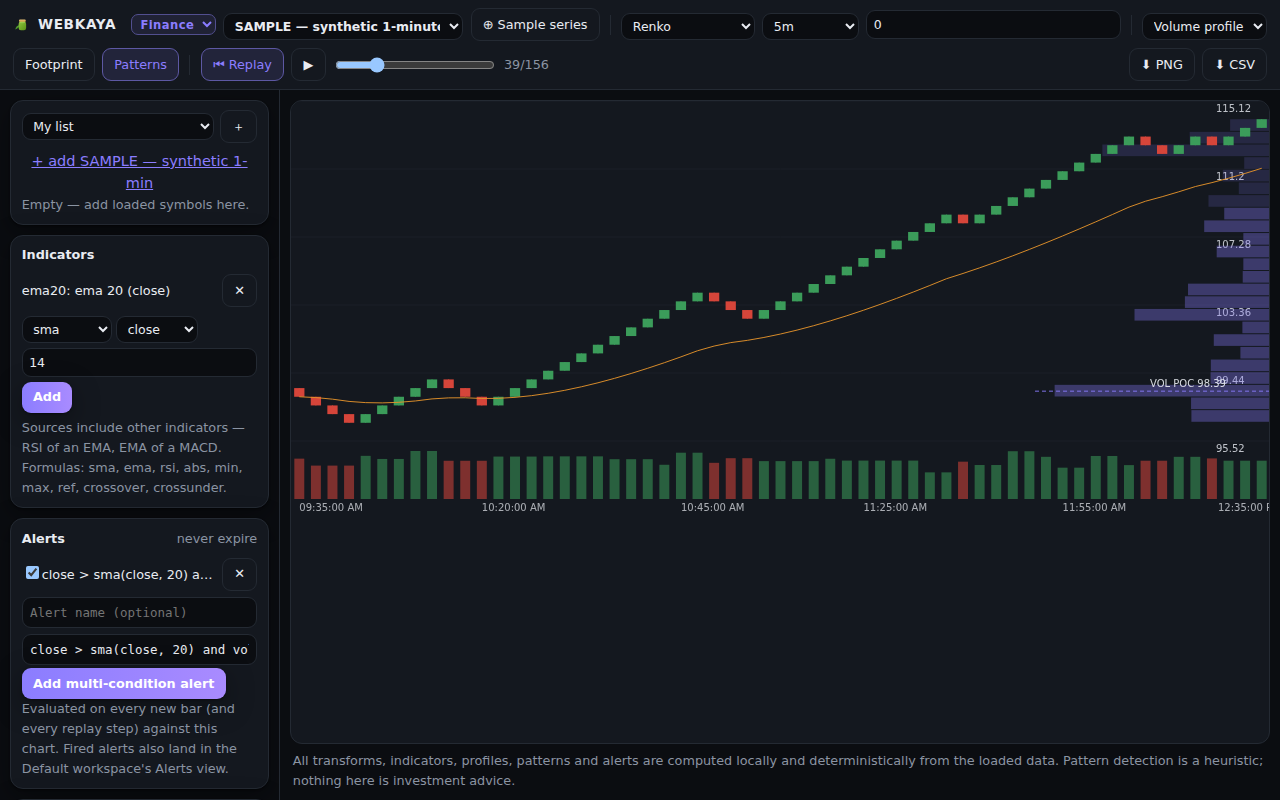The height and width of the screenshot is (800, 1280).
Task: Click the 11:55:00 AM time axis label
Action: pyautogui.click(x=1094, y=507)
